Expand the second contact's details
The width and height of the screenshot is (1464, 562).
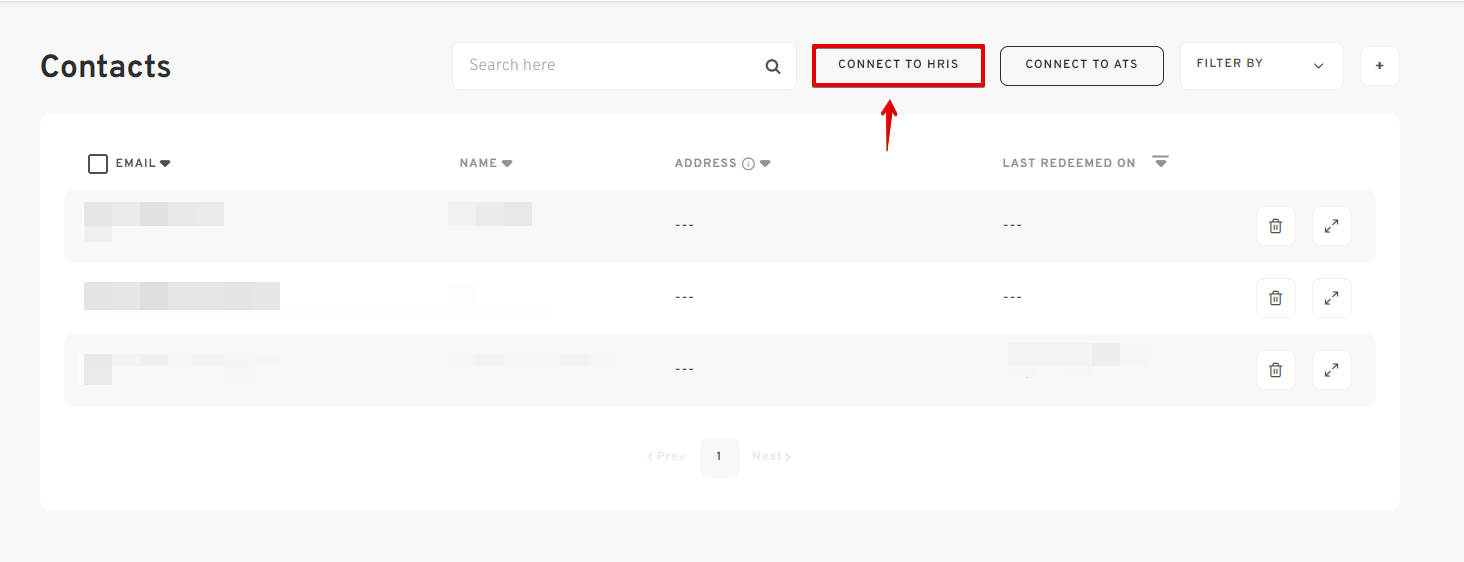pos(1331,298)
